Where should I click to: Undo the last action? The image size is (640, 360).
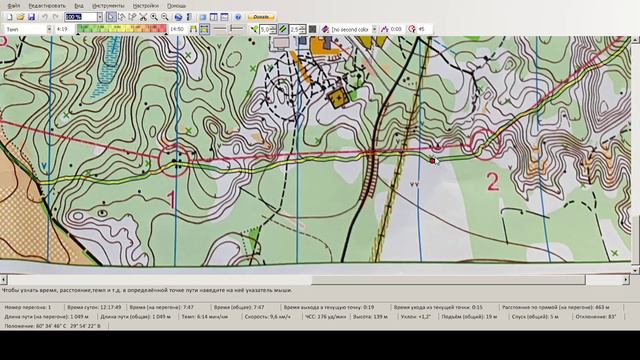tap(45, 17)
